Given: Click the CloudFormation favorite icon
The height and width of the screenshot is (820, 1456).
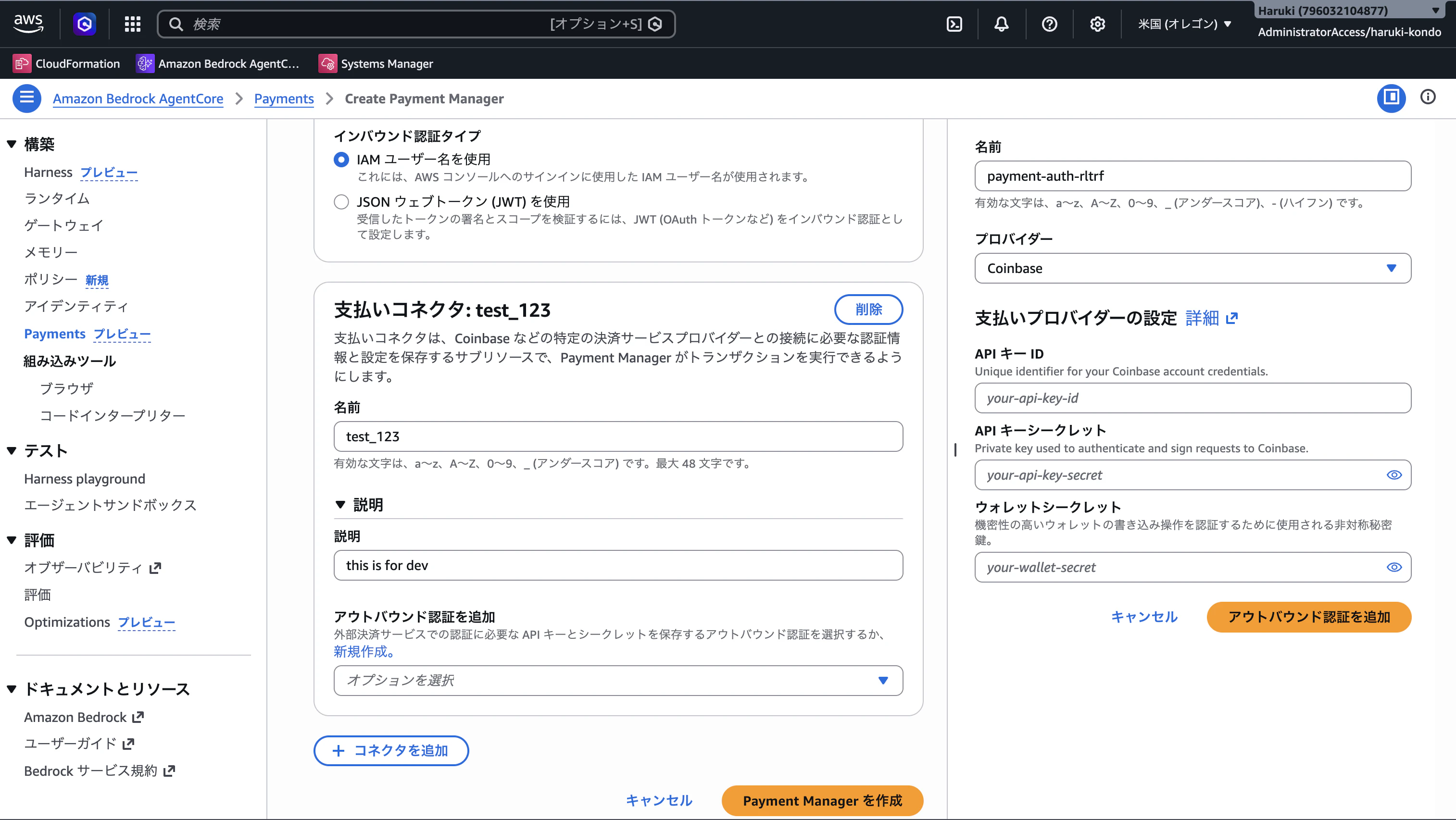Looking at the screenshot, I should (x=22, y=63).
